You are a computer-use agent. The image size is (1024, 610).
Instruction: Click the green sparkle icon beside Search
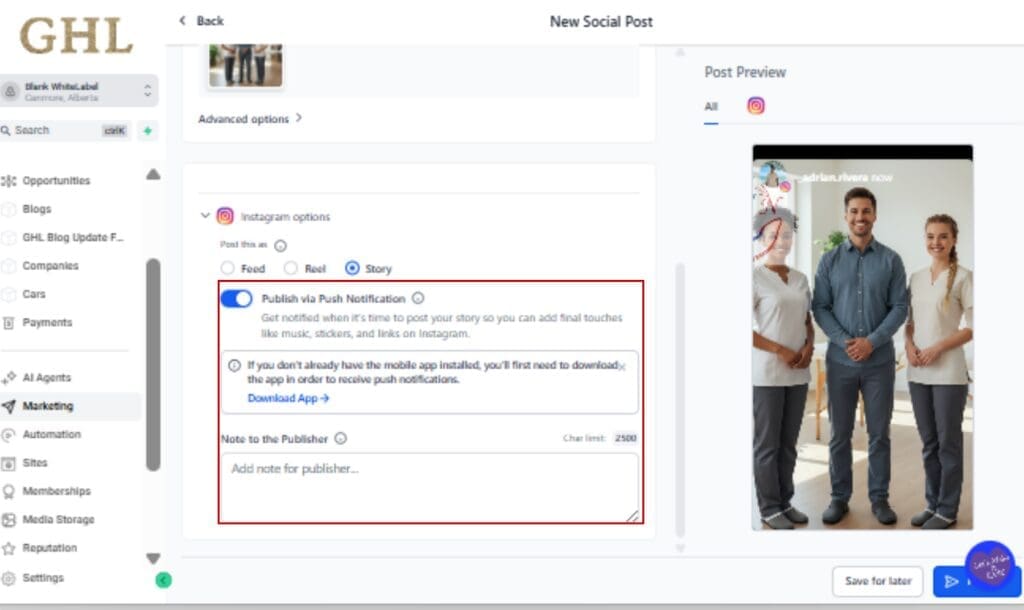[148, 131]
